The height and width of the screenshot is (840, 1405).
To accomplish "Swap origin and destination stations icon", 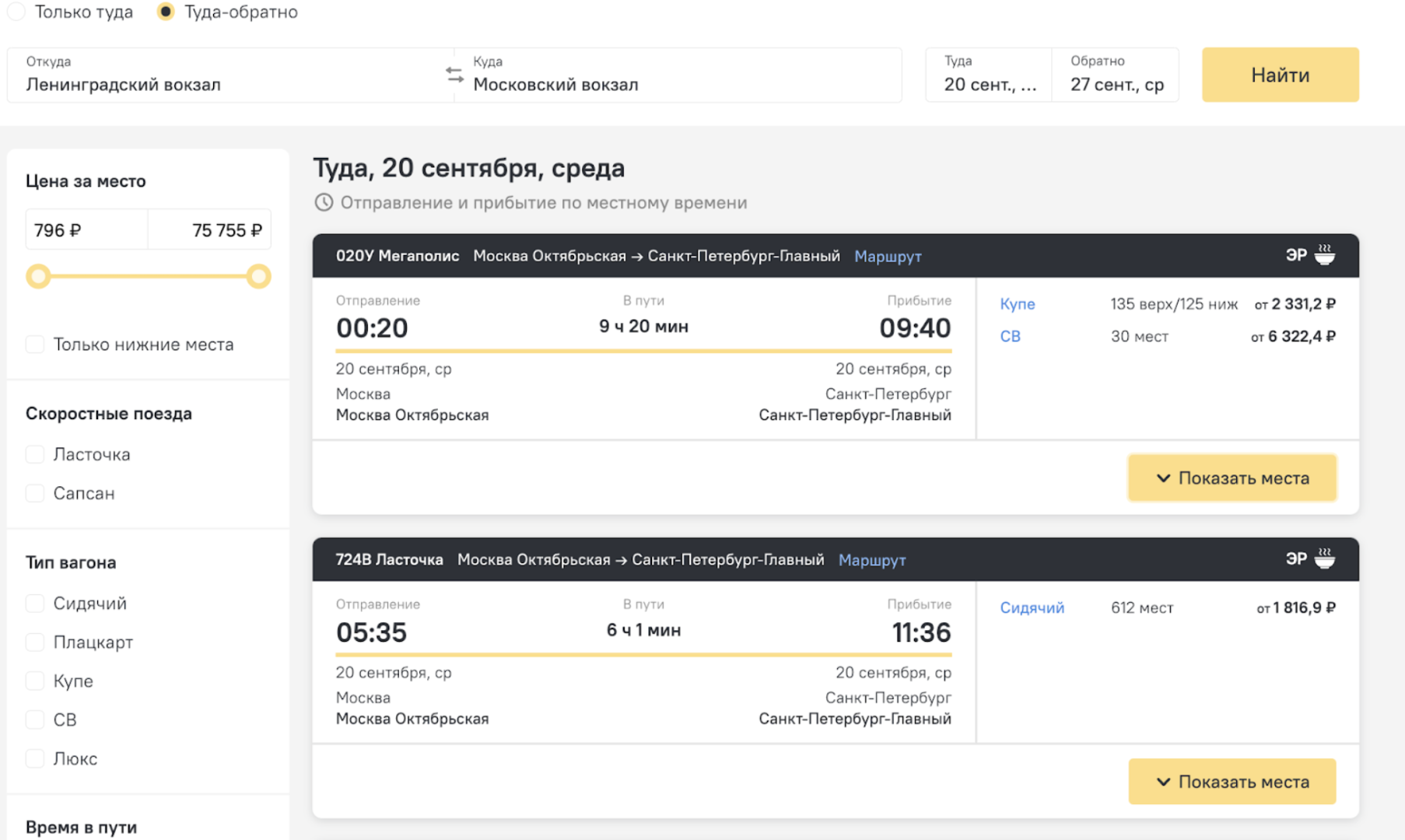I will [454, 75].
